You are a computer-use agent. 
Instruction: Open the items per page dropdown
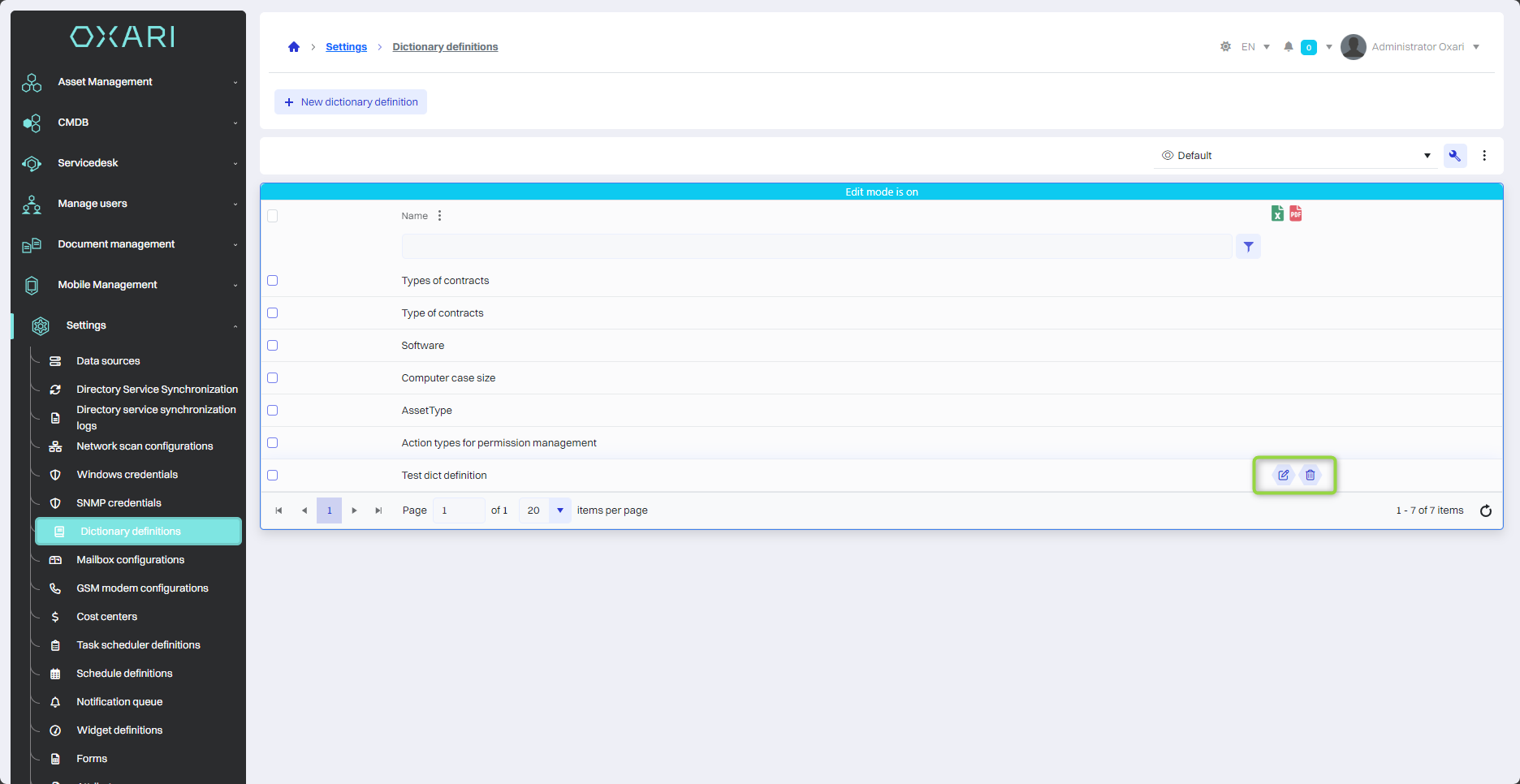tap(559, 510)
